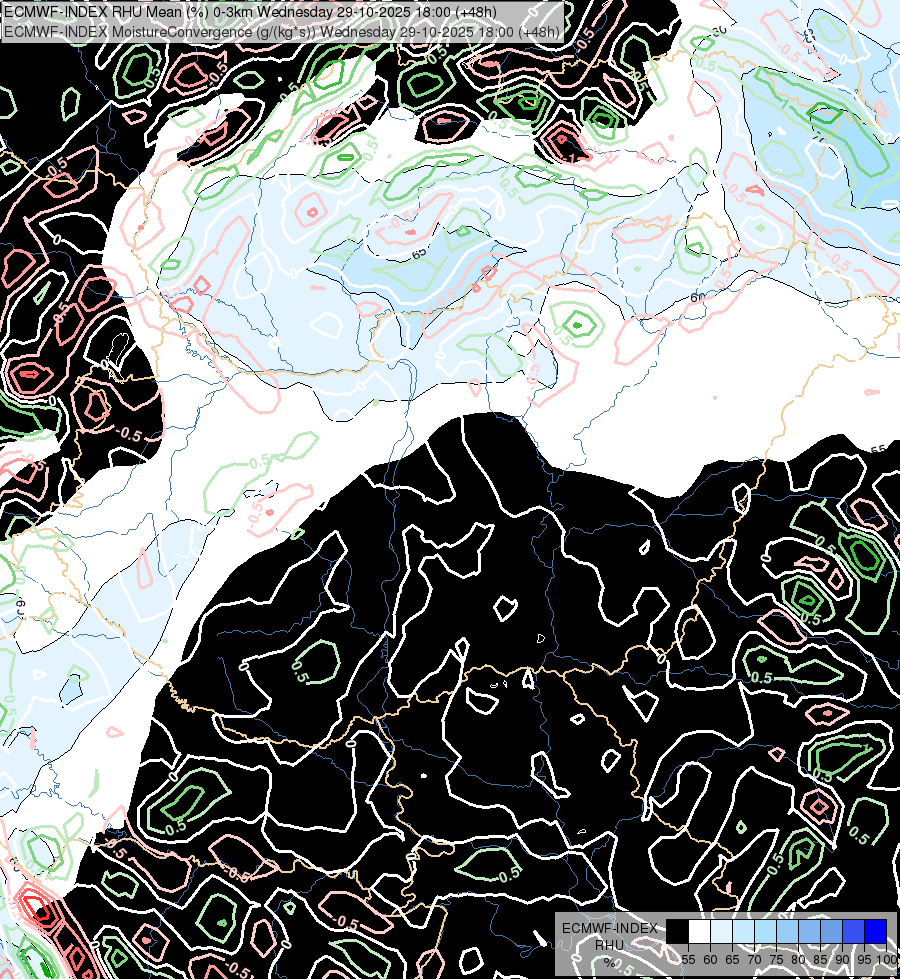Pick the 70-75% legend color swatch

(766, 931)
